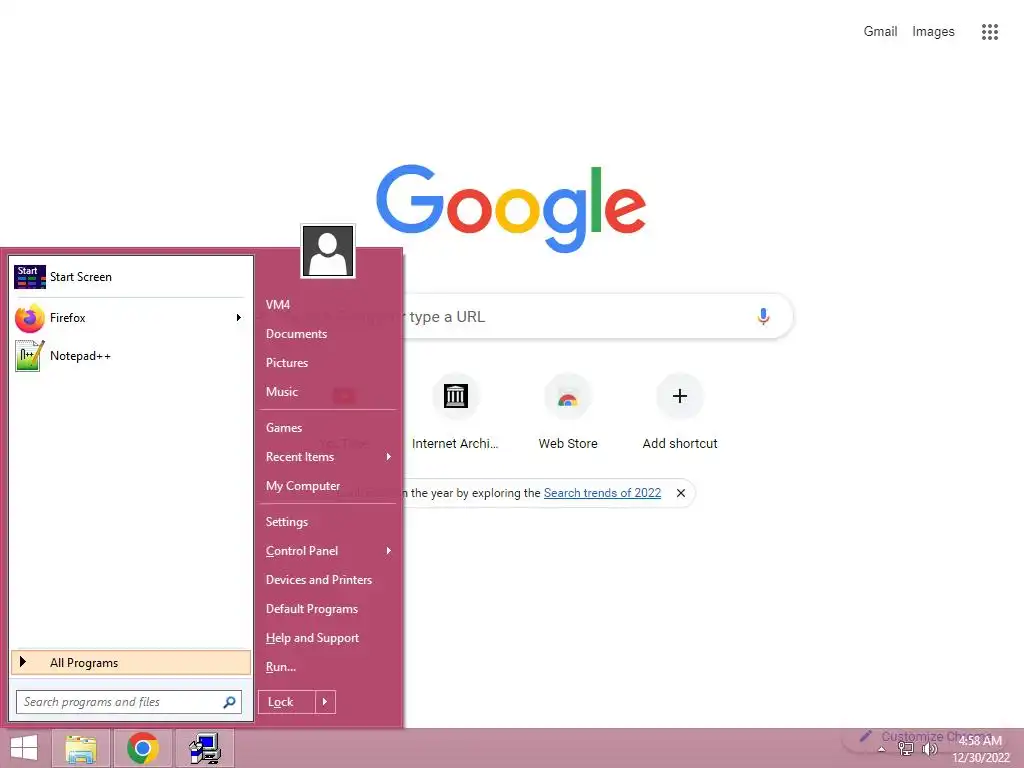The height and width of the screenshot is (768, 1024).
Task: Open Devices and Printers
Action: [x=319, y=580]
